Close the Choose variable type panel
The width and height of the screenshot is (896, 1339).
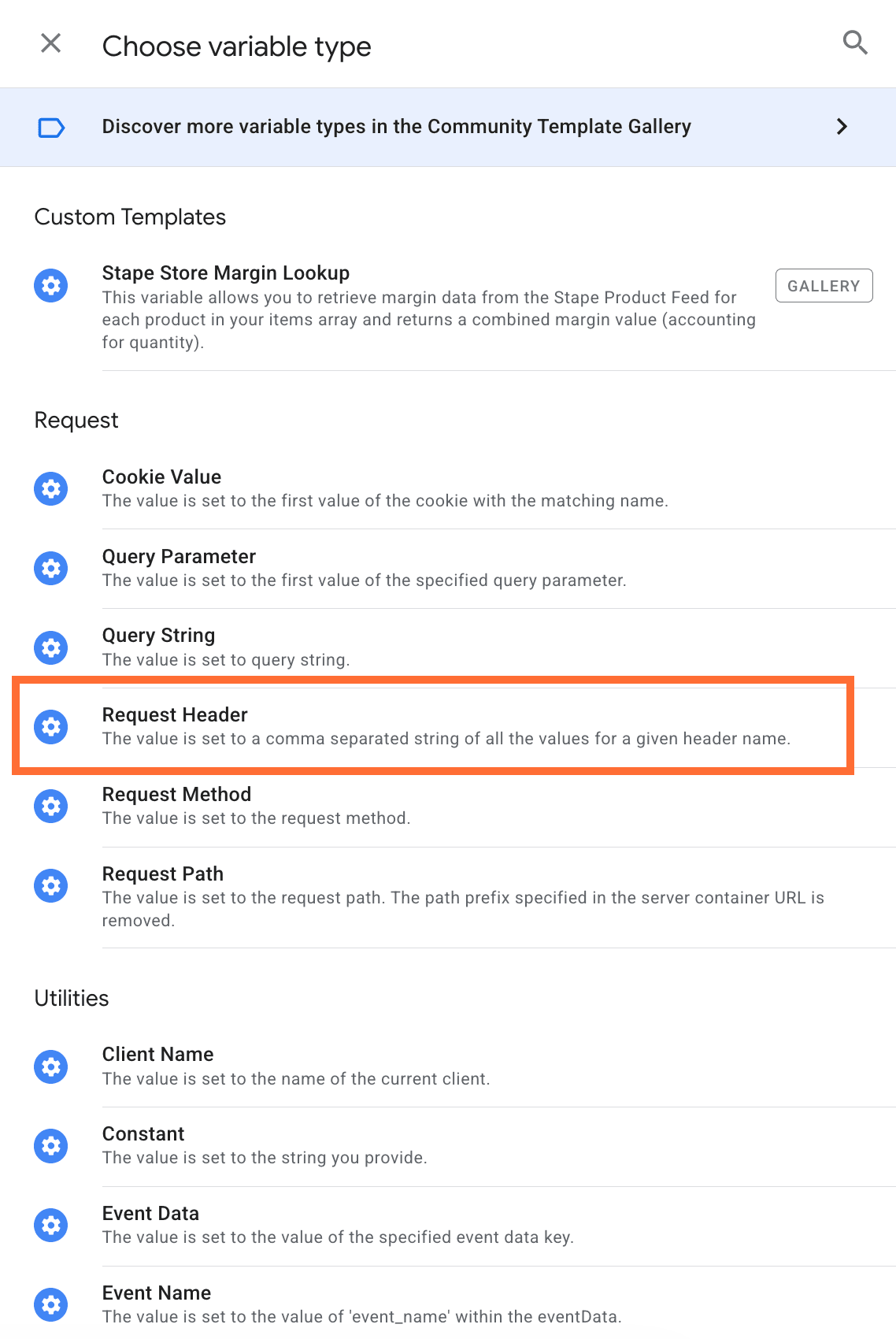[x=51, y=43]
